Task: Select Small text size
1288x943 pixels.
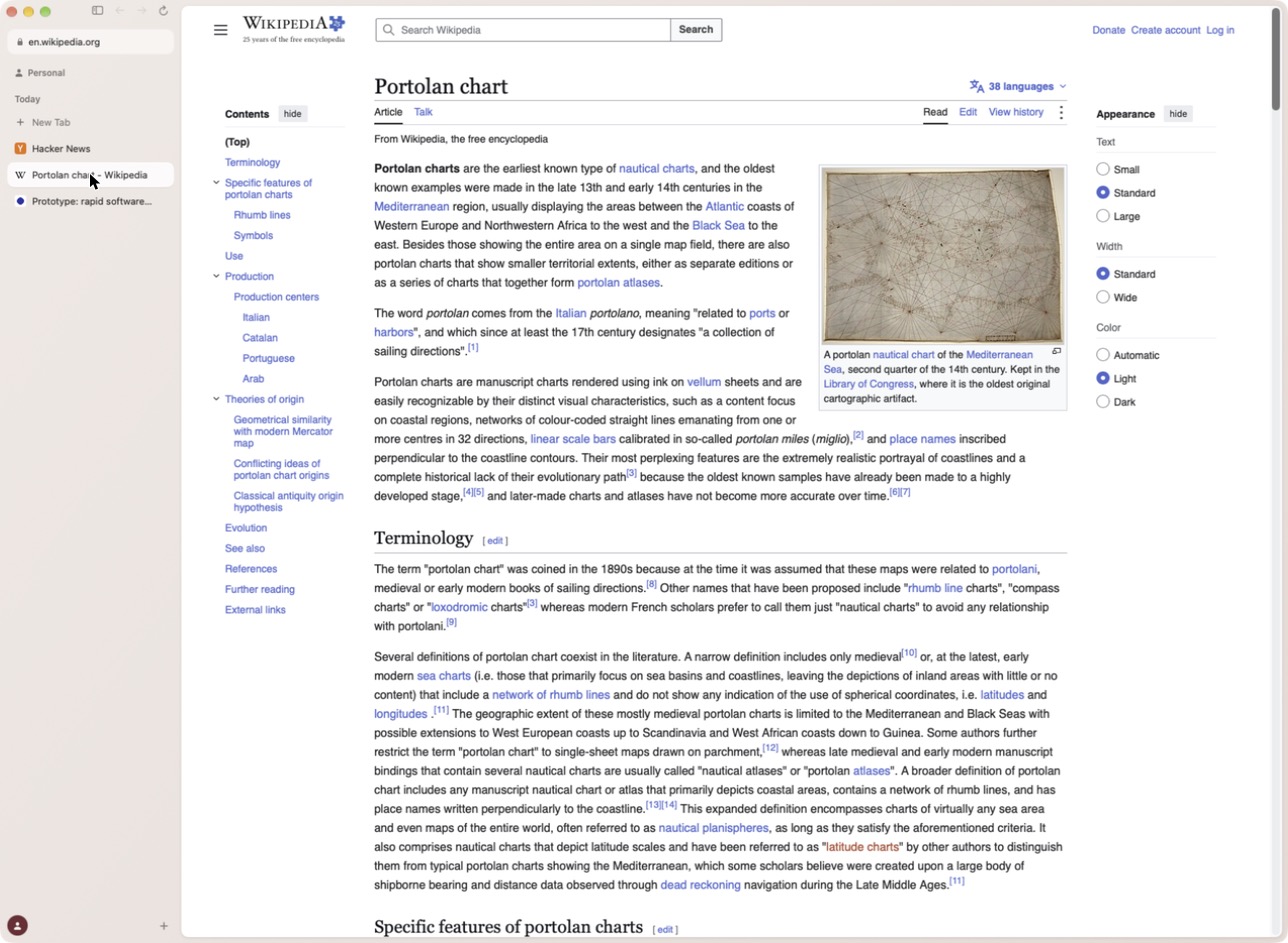Action: click(x=1103, y=170)
